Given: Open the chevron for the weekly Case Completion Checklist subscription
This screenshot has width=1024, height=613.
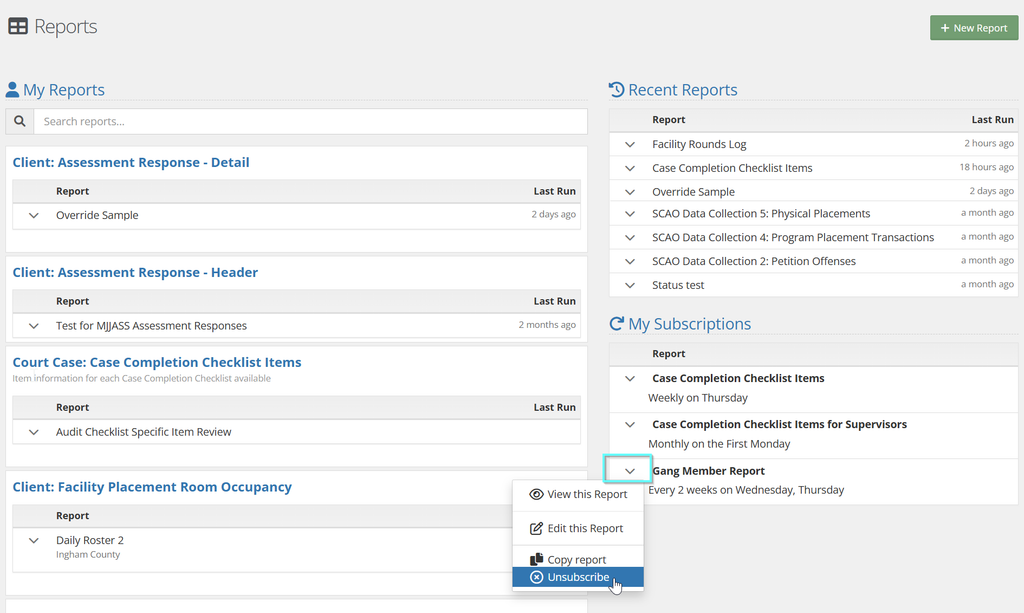Looking at the screenshot, I should pos(630,379).
